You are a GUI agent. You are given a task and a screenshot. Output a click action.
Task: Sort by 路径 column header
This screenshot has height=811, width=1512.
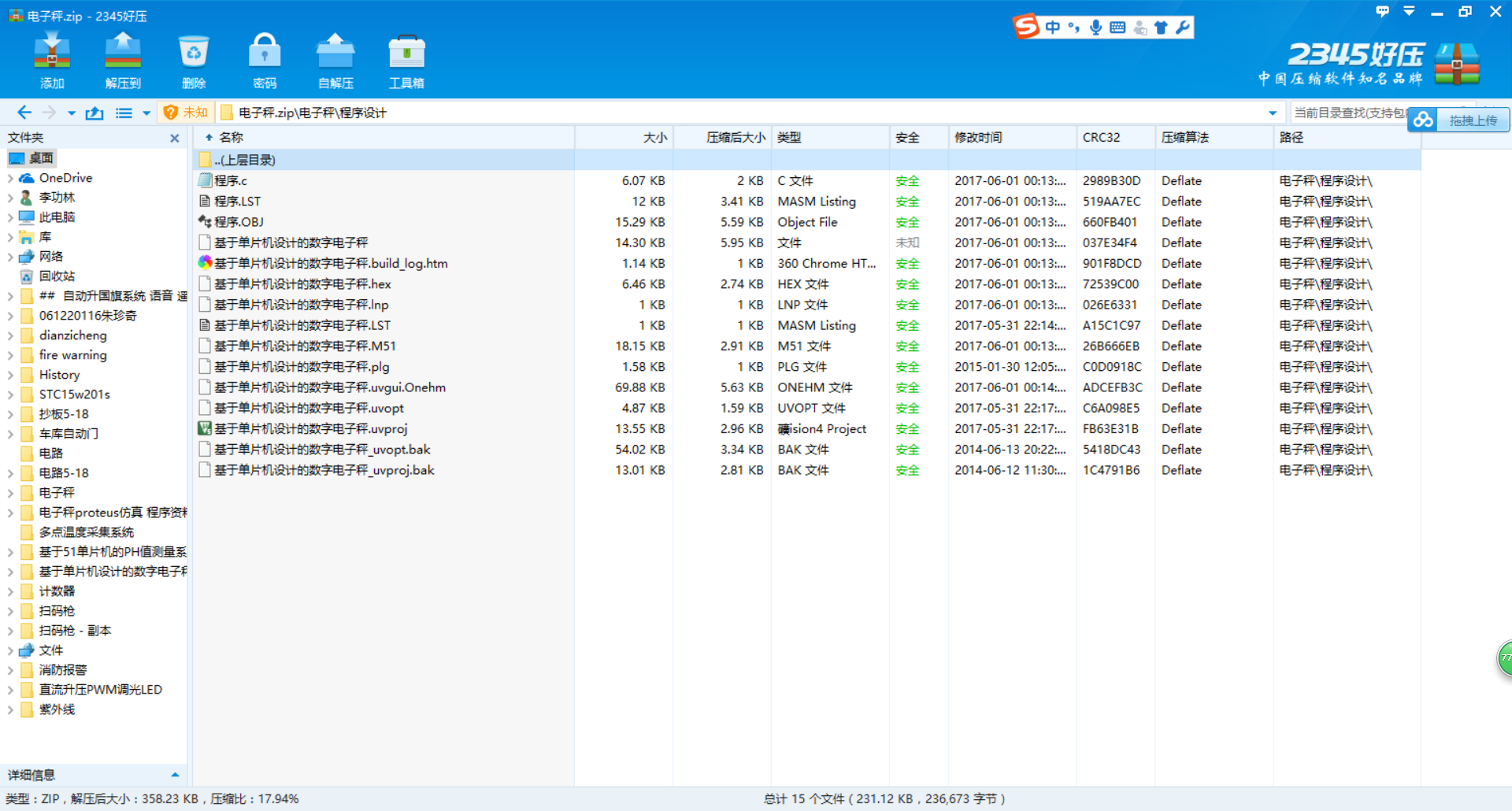[1347, 137]
